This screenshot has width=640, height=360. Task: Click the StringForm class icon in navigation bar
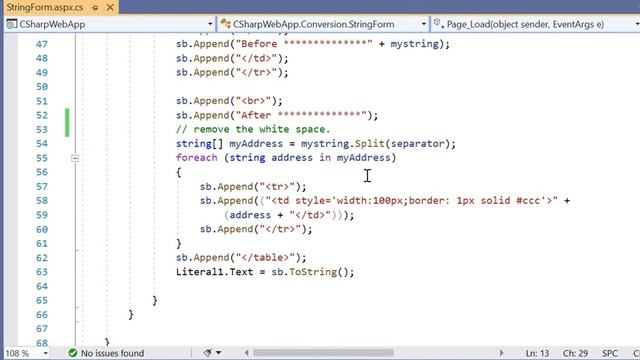pos(225,24)
